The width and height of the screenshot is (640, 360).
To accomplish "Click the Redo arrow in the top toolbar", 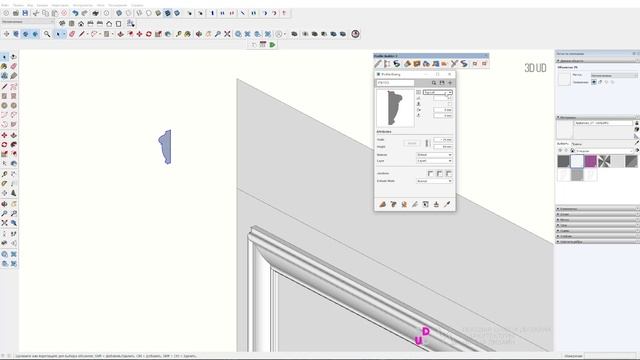I will (x=84, y=13).
